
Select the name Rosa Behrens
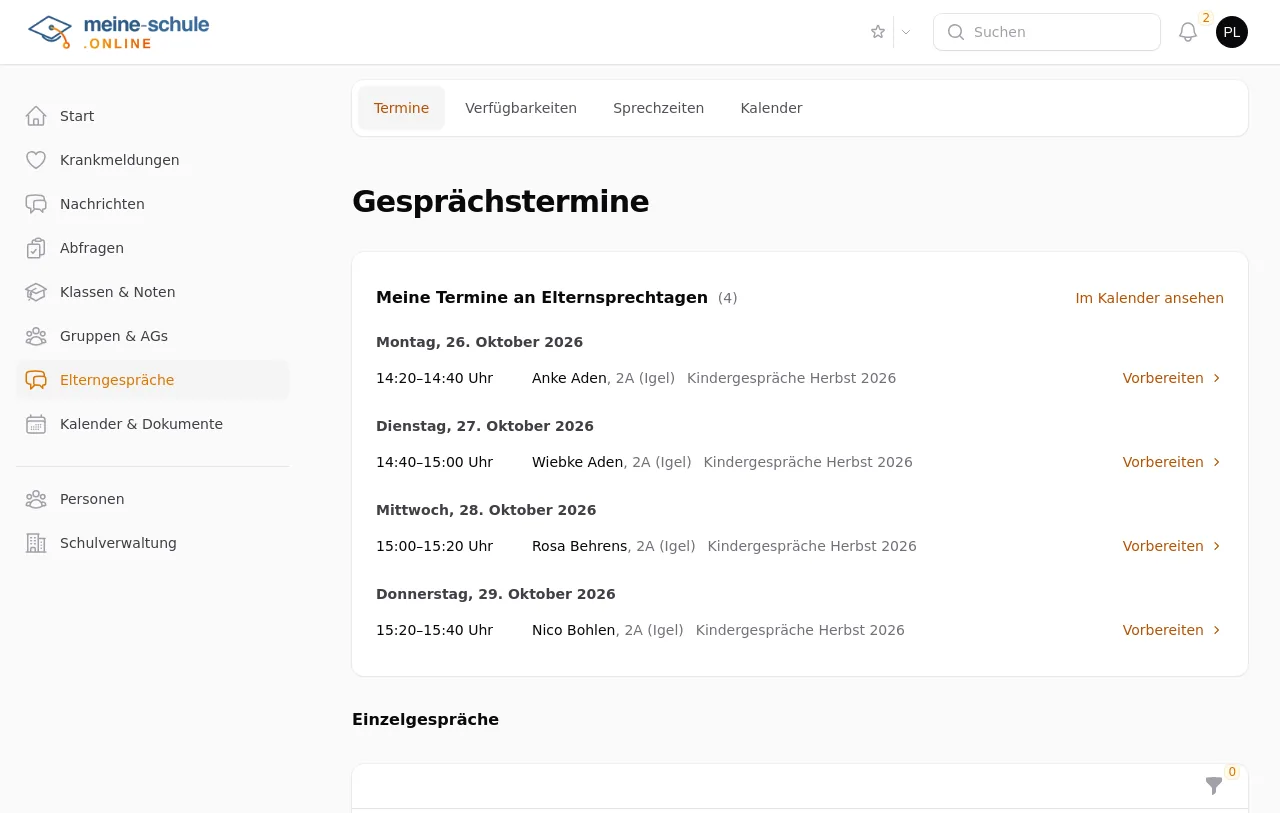(x=580, y=546)
